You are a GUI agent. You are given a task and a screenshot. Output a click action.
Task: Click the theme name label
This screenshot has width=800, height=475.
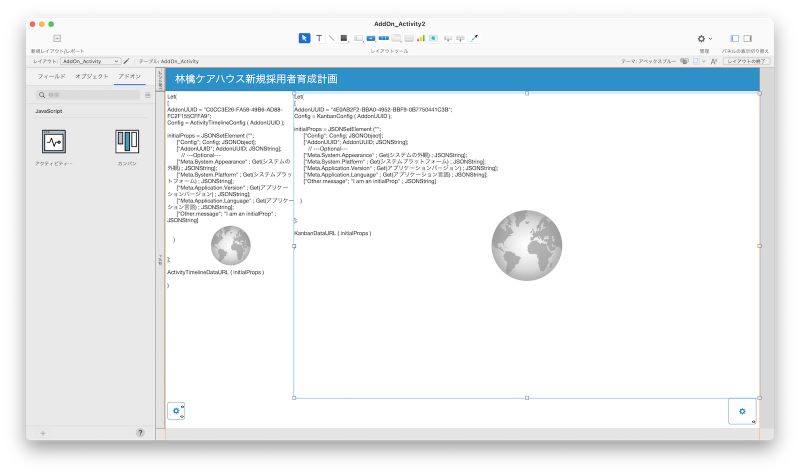click(x=648, y=61)
